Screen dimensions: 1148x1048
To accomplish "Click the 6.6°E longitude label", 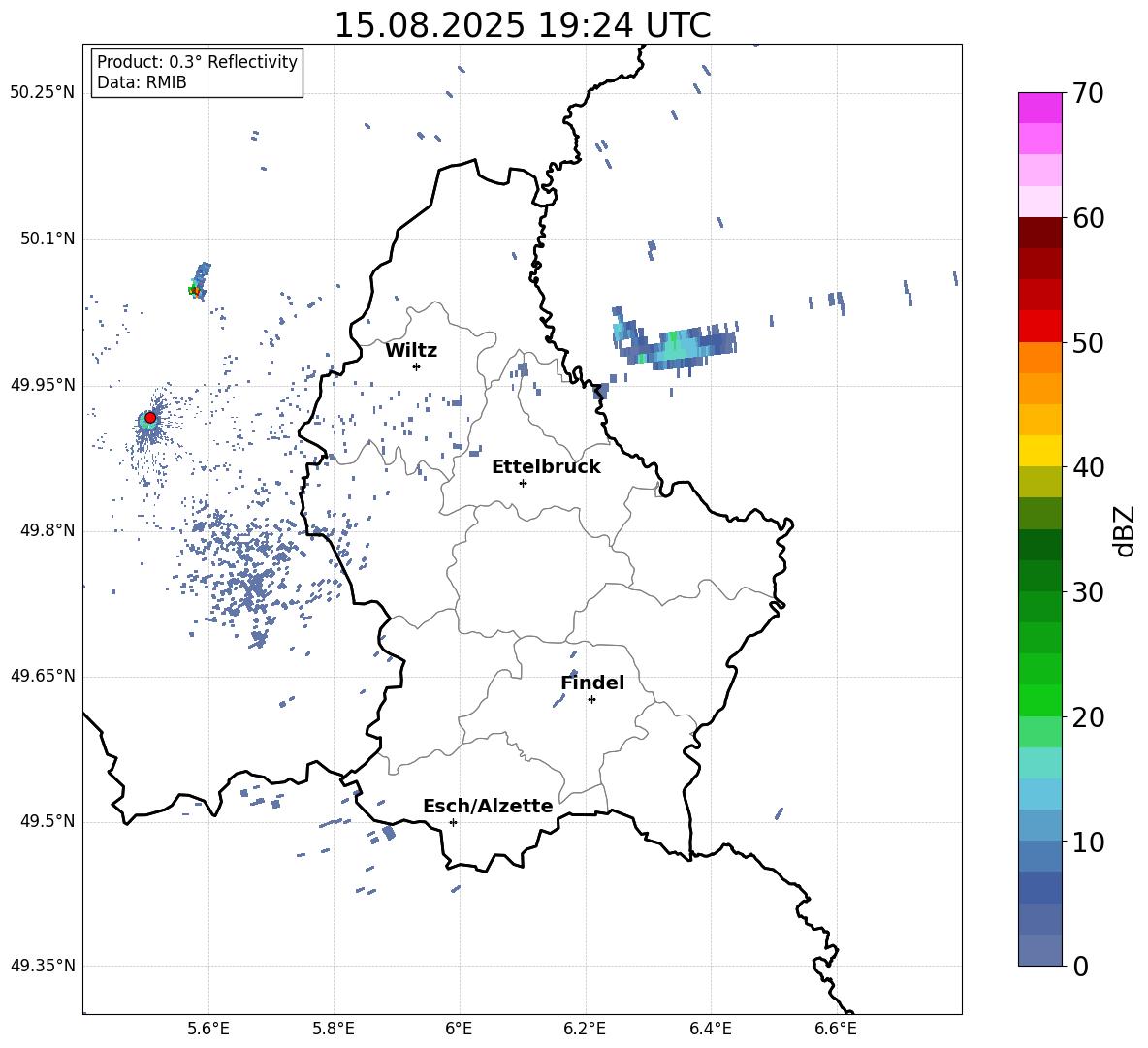I will click(836, 1029).
